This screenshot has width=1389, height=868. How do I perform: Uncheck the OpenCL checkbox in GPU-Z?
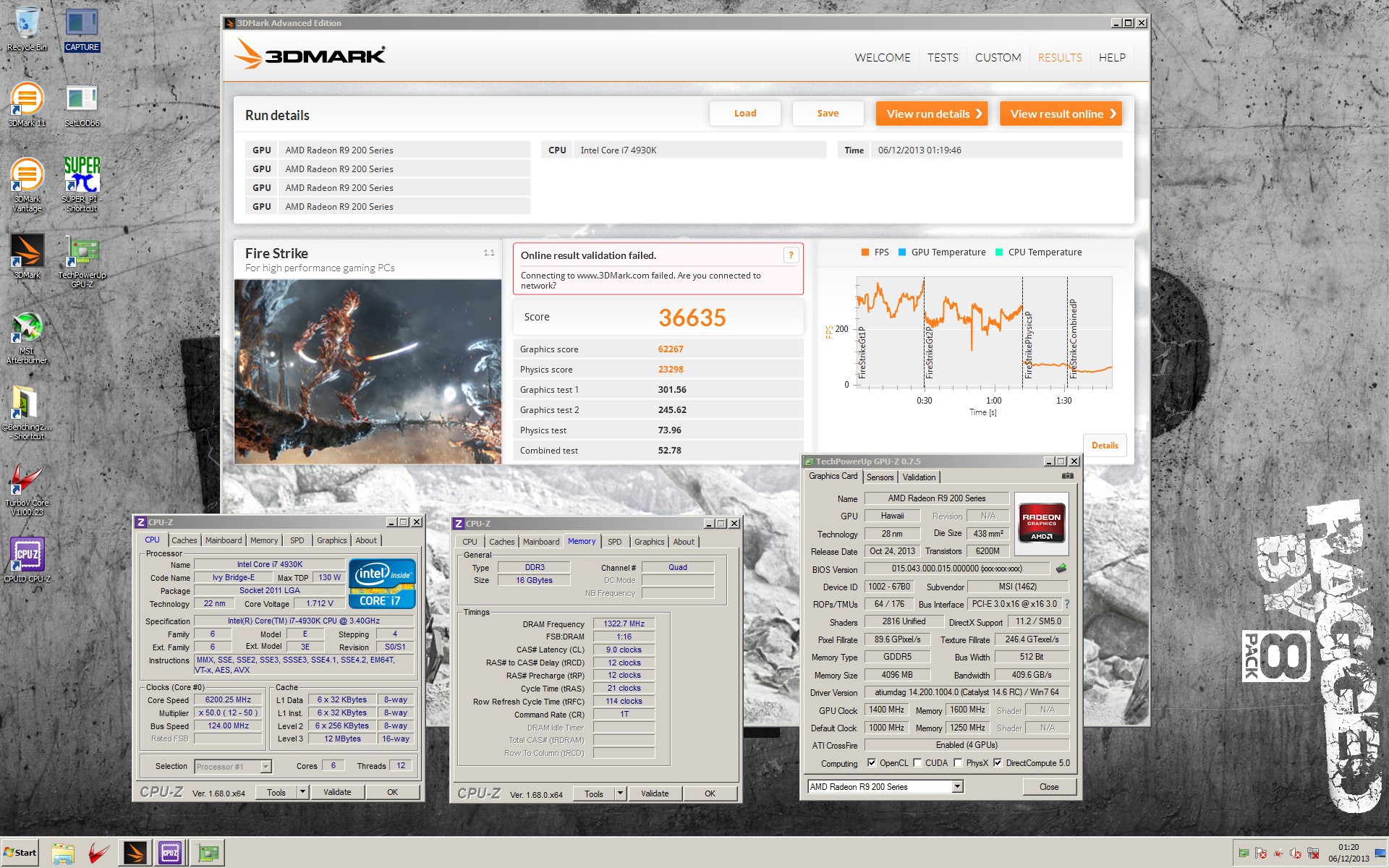click(x=872, y=762)
